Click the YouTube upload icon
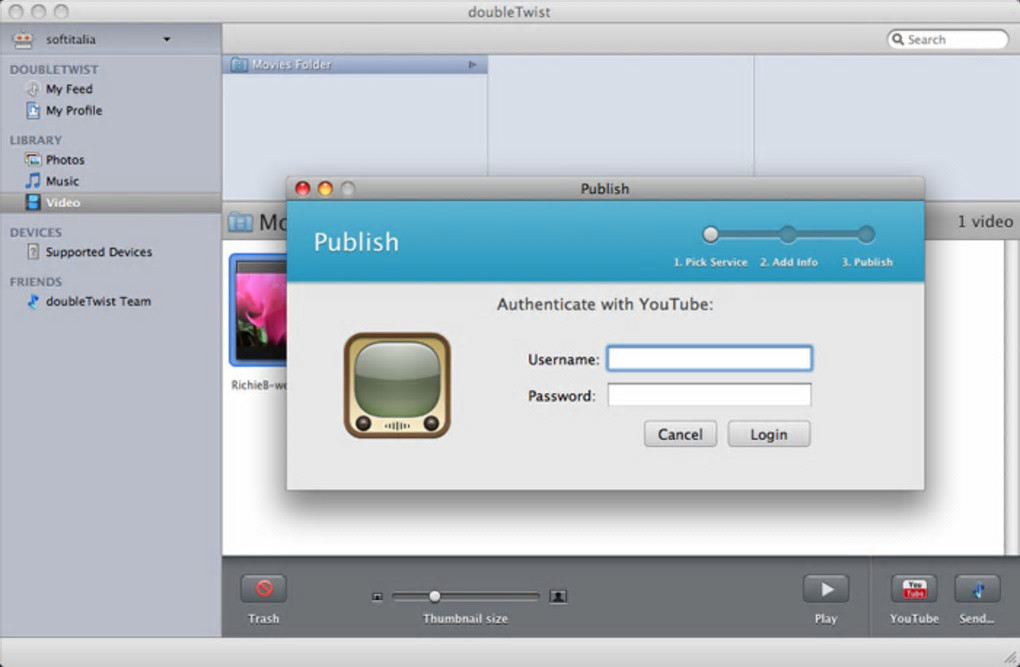Viewport: 1020px width, 667px height. point(914,589)
